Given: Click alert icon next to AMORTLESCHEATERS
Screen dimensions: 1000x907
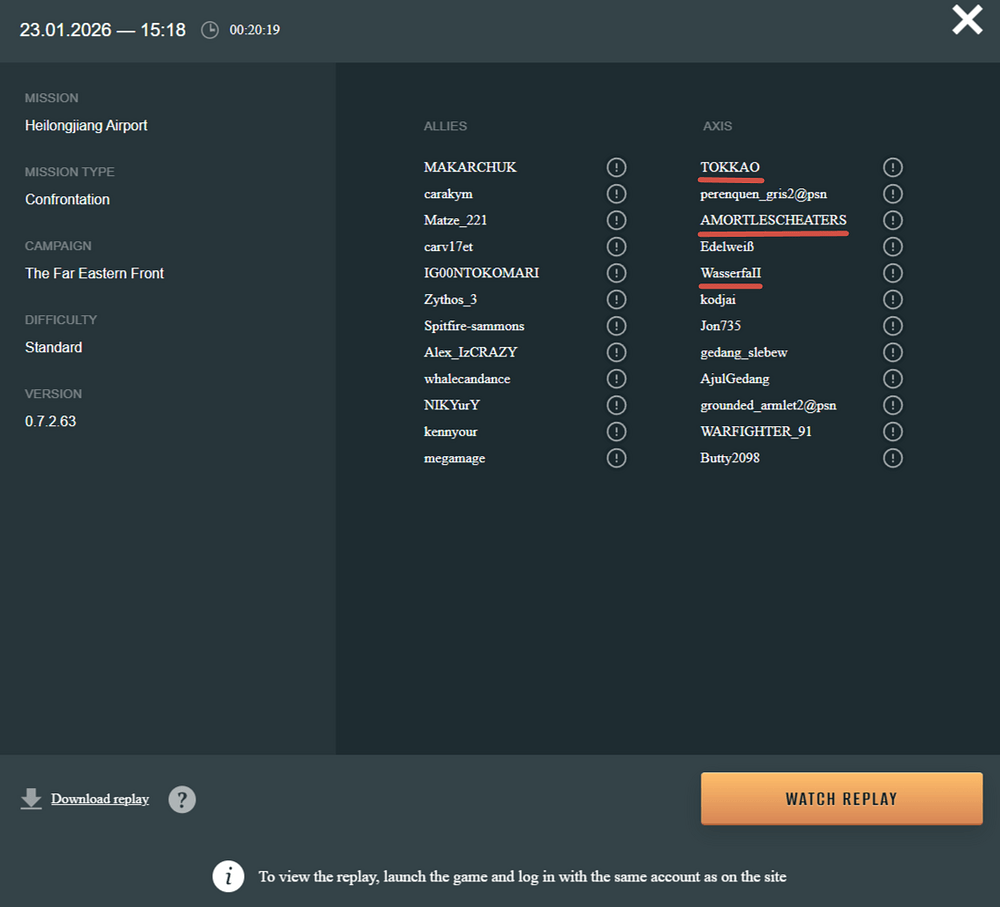Looking at the screenshot, I should point(893,220).
